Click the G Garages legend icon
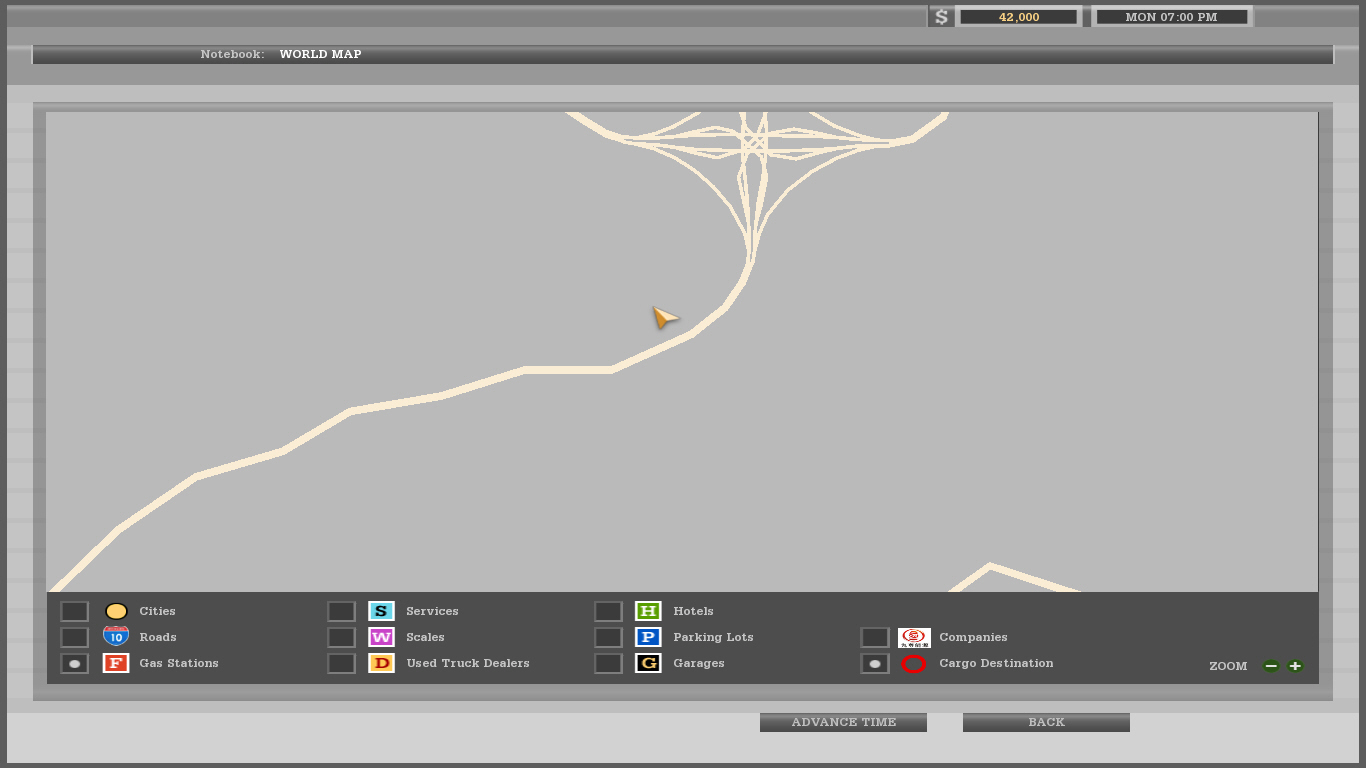 tap(648, 663)
